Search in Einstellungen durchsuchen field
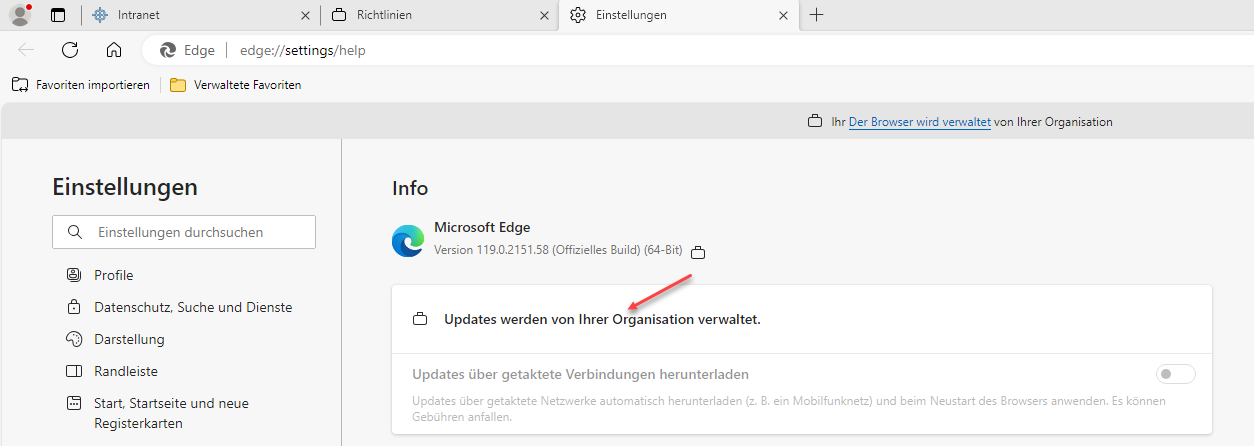Viewport: 1254px width, 446px height. [184, 232]
